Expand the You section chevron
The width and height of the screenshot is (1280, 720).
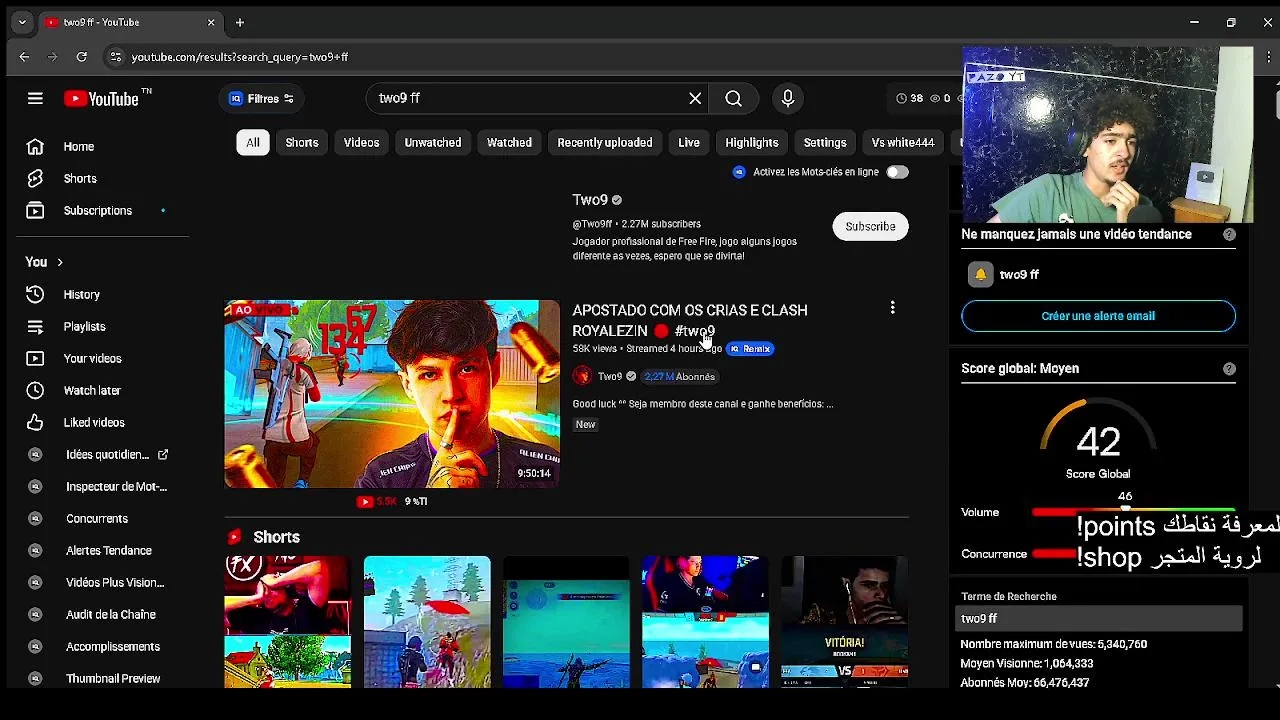point(60,262)
